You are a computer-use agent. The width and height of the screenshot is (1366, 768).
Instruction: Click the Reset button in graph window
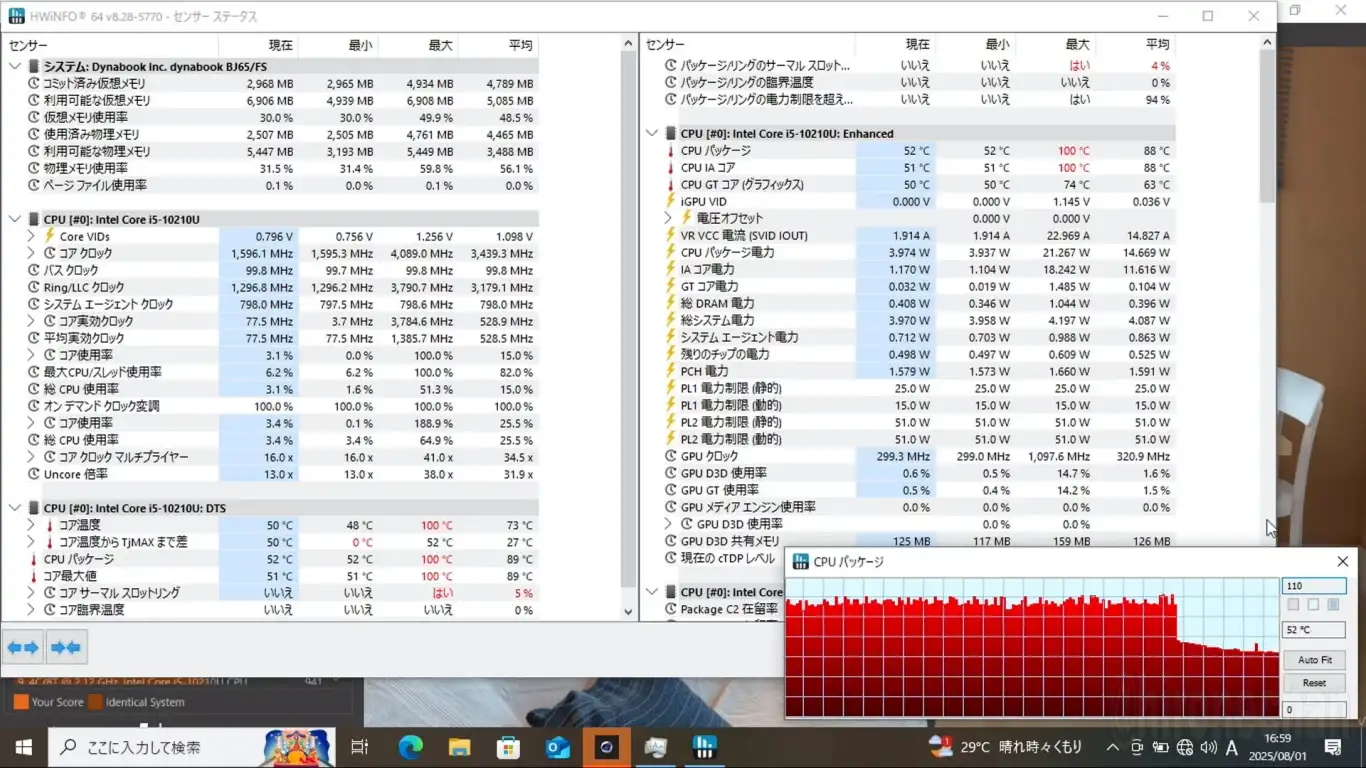[1314, 683]
